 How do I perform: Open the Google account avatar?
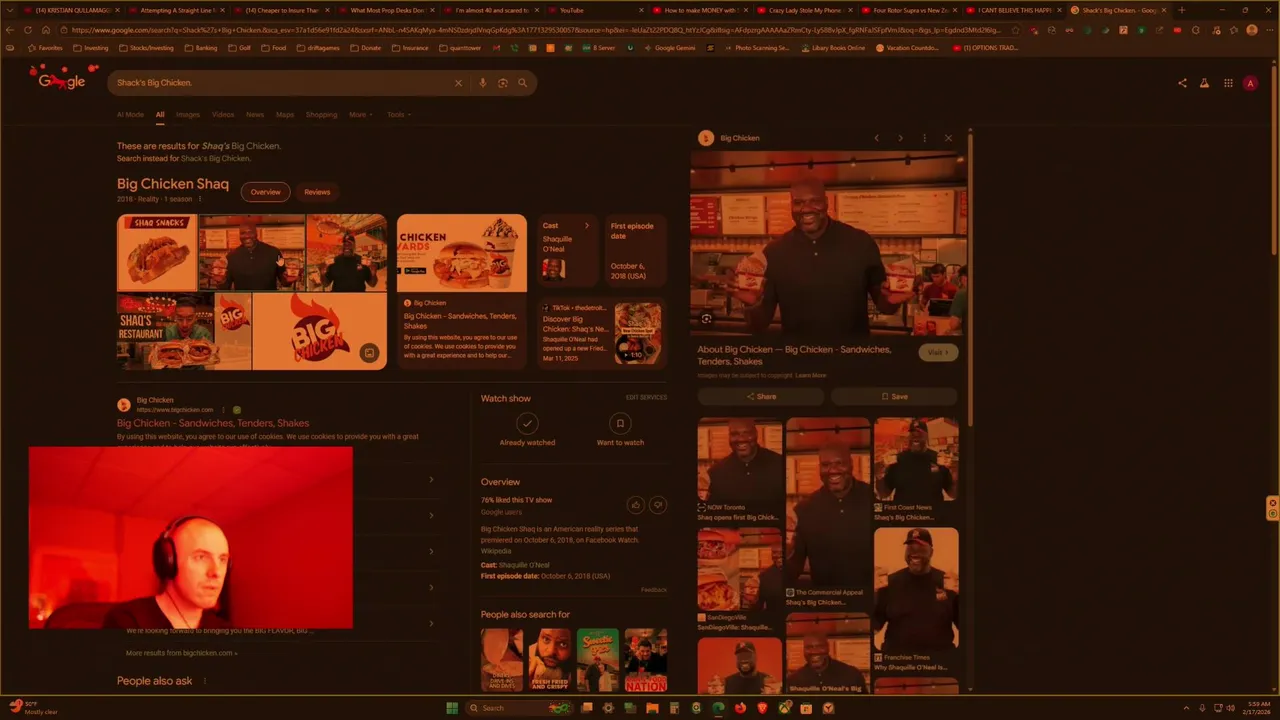[1250, 83]
